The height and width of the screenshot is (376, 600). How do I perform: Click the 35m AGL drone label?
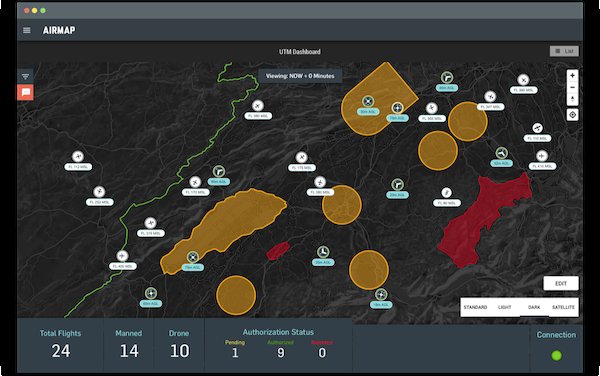click(323, 262)
